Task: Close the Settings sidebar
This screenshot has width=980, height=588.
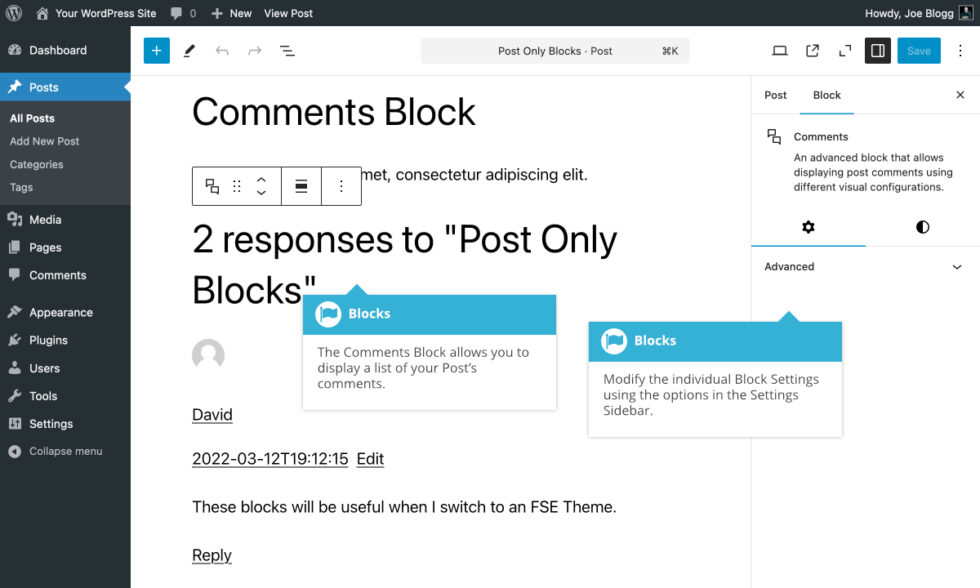Action: pos(960,95)
